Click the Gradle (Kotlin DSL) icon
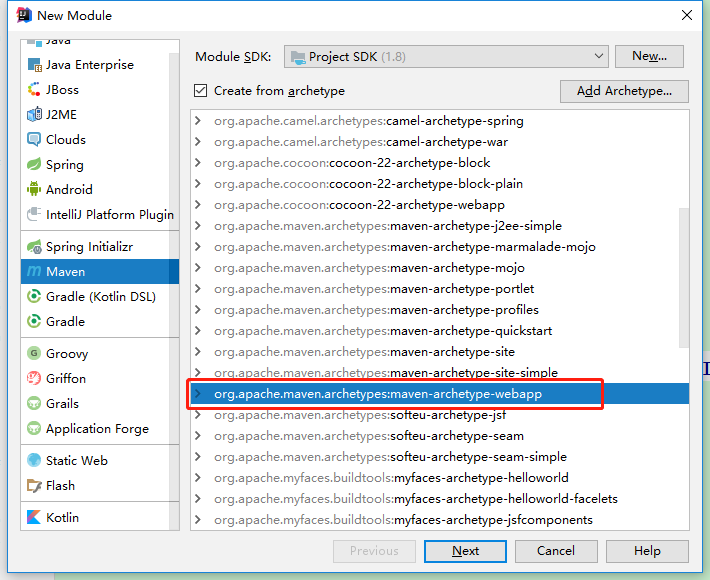The image size is (710, 580). tap(34, 297)
